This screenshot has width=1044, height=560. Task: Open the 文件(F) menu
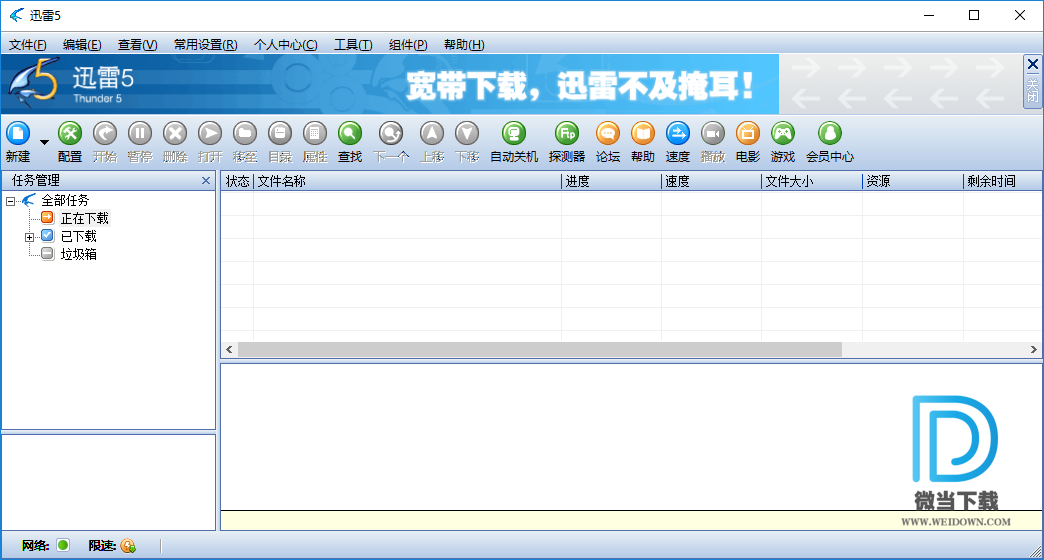click(x=27, y=45)
